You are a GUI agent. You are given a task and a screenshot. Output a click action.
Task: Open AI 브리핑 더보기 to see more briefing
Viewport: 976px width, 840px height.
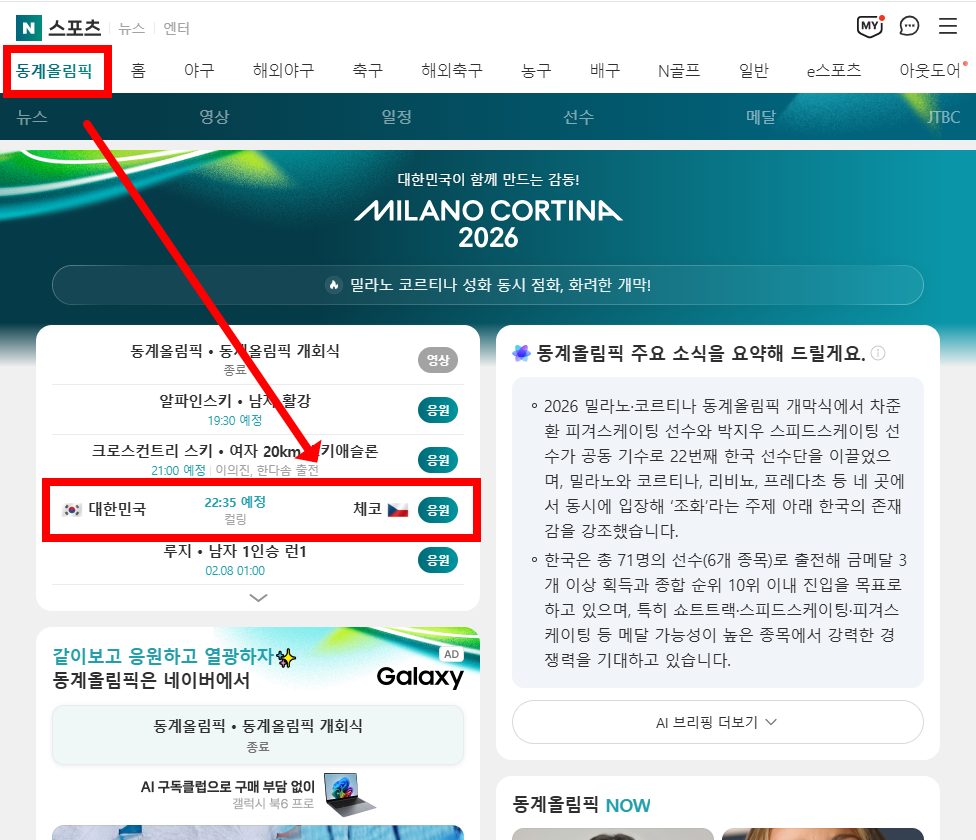713,722
